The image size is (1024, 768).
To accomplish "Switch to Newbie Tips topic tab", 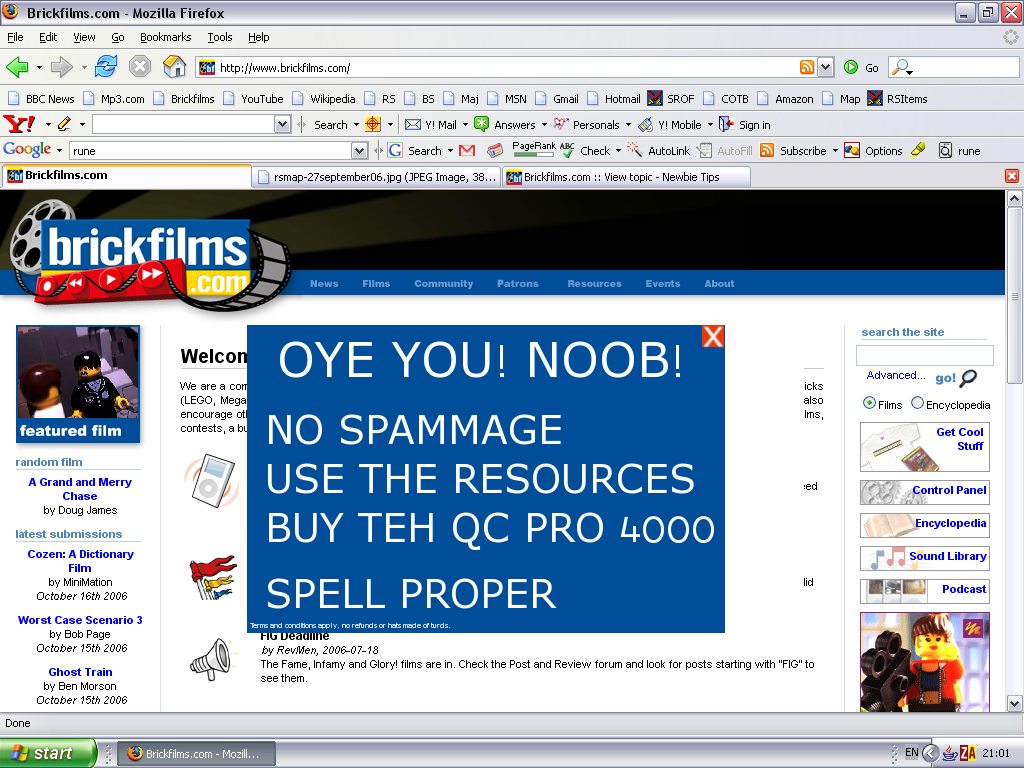I will pos(626,177).
